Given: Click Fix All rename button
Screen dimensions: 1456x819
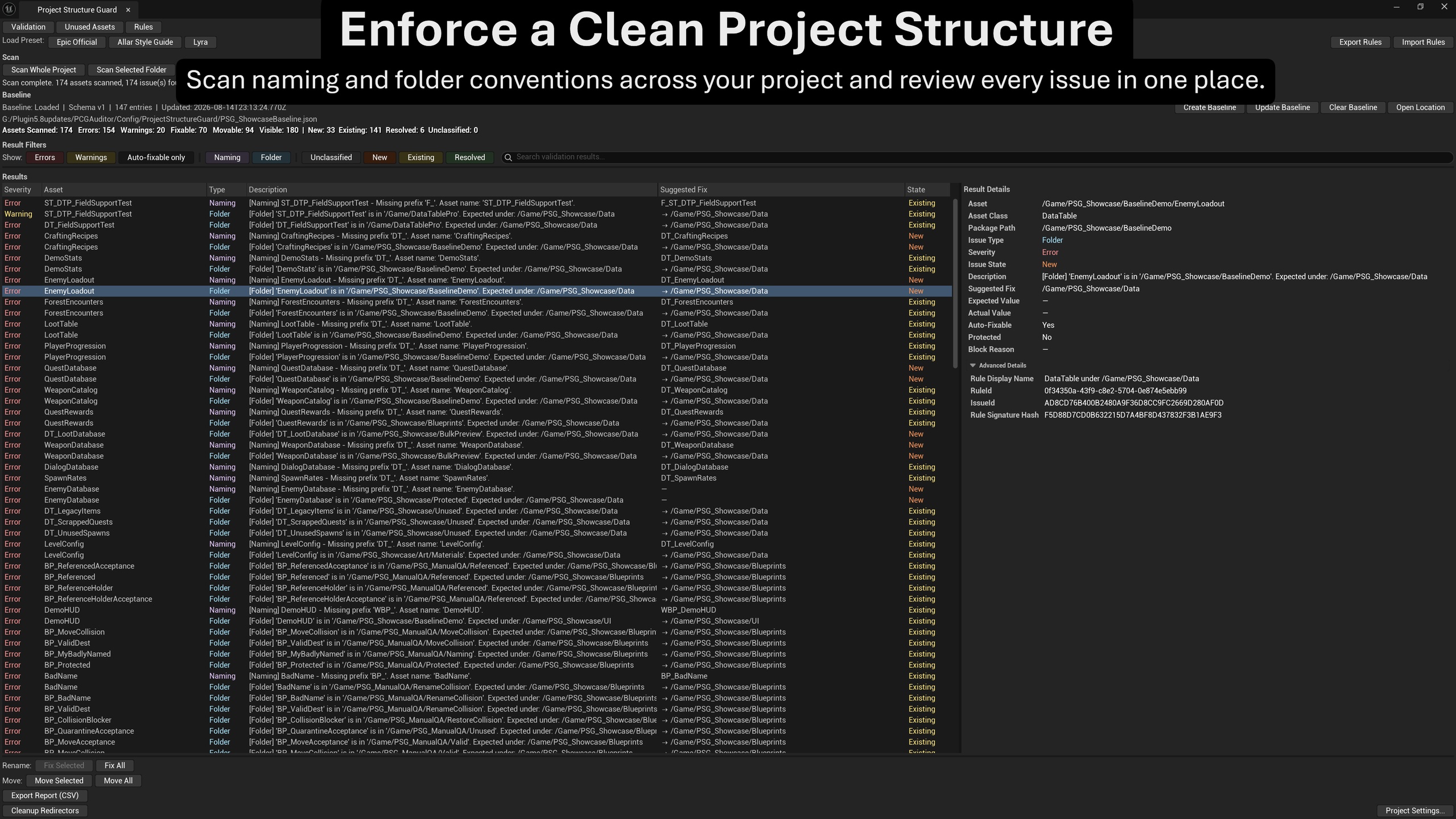Looking at the screenshot, I should 115,766.
